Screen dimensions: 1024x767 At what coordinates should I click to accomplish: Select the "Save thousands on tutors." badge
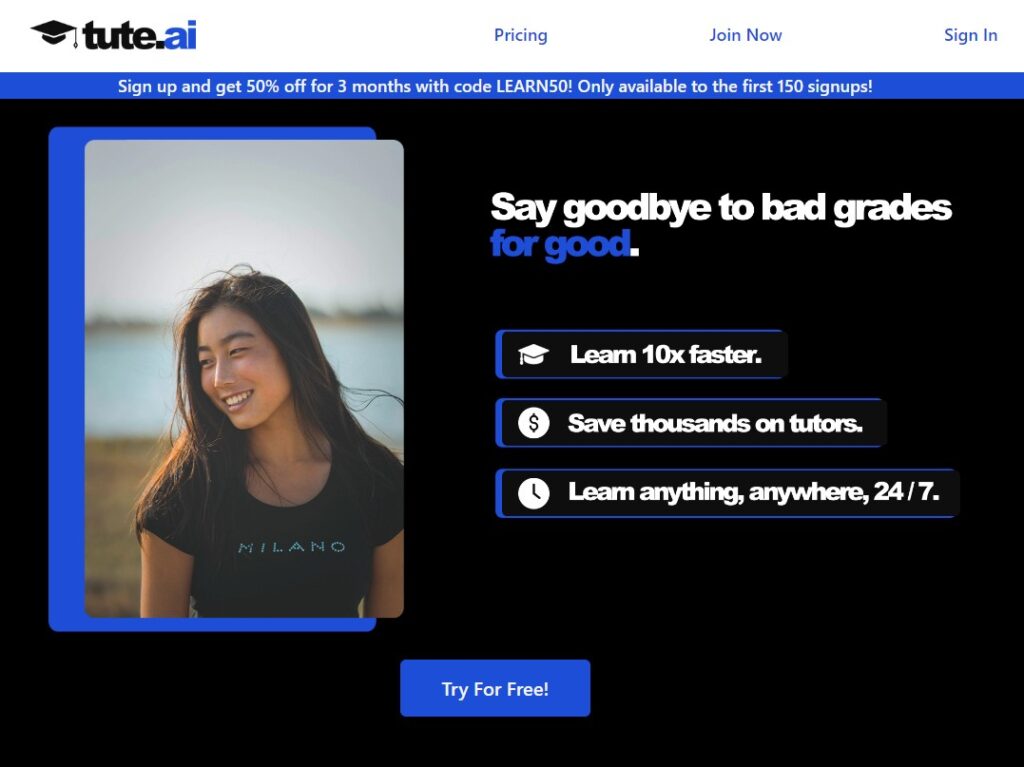pyautogui.click(x=690, y=423)
